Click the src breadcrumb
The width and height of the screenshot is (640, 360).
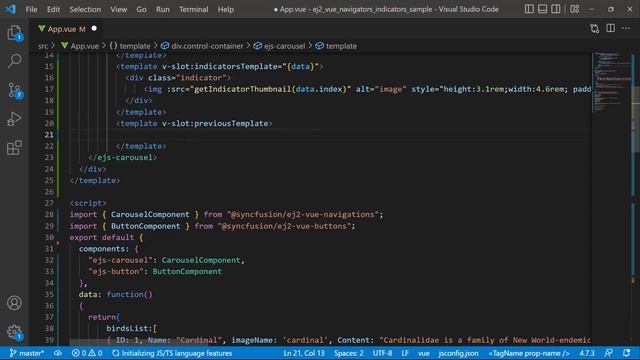click(x=43, y=46)
